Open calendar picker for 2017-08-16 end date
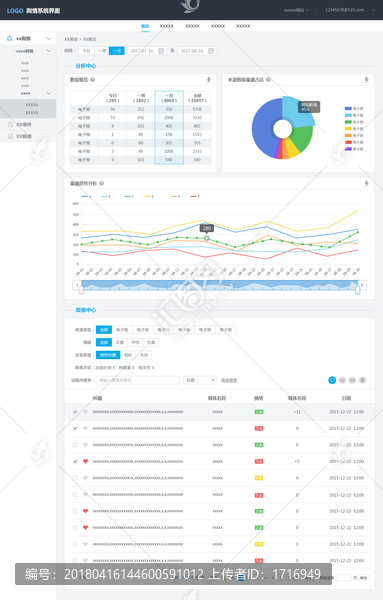Screen dimensions: 383x600 pyautogui.click(x=210, y=51)
